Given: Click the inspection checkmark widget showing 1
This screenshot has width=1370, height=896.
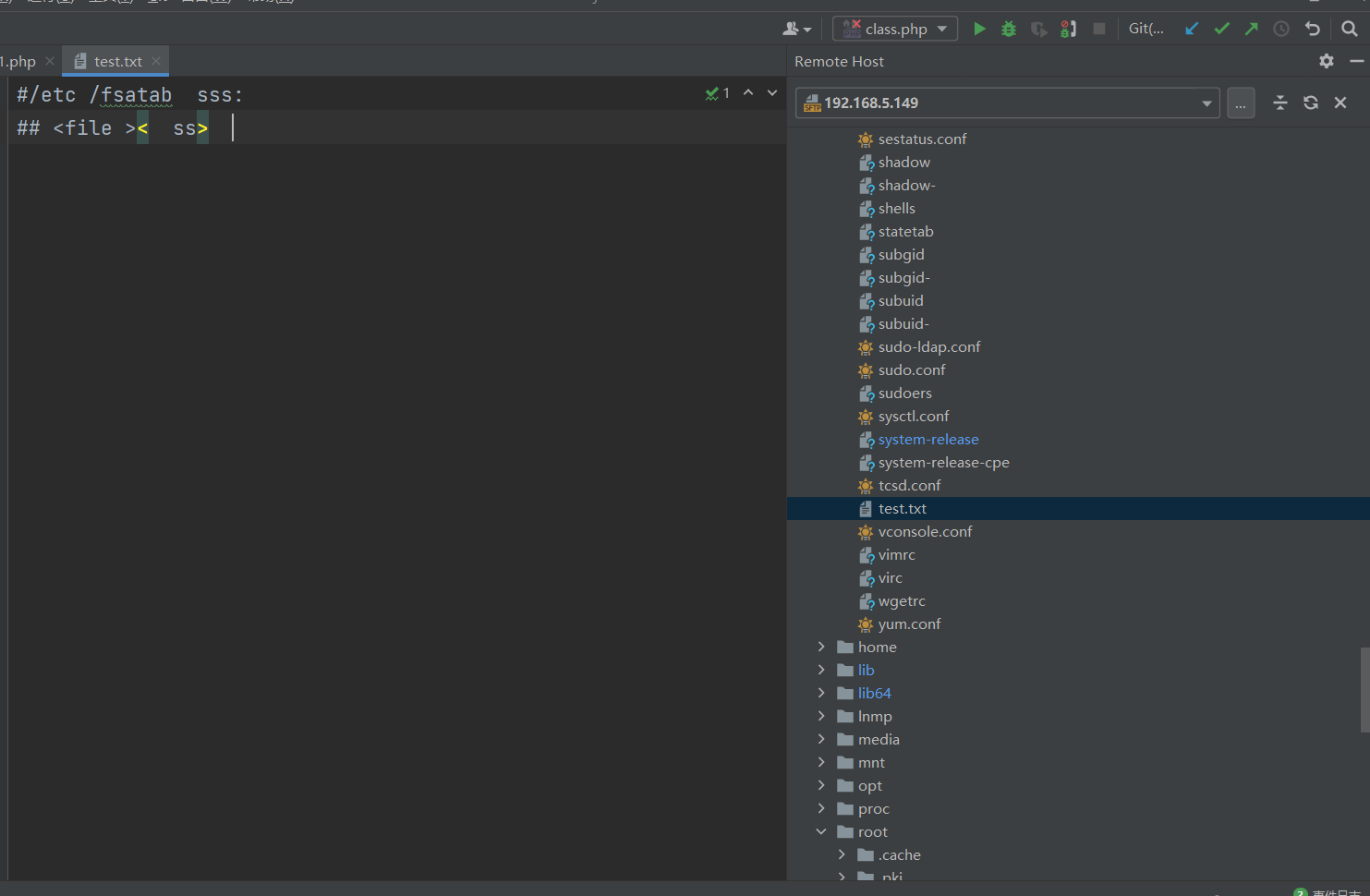Looking at the screenshot, I should point(718,93).
